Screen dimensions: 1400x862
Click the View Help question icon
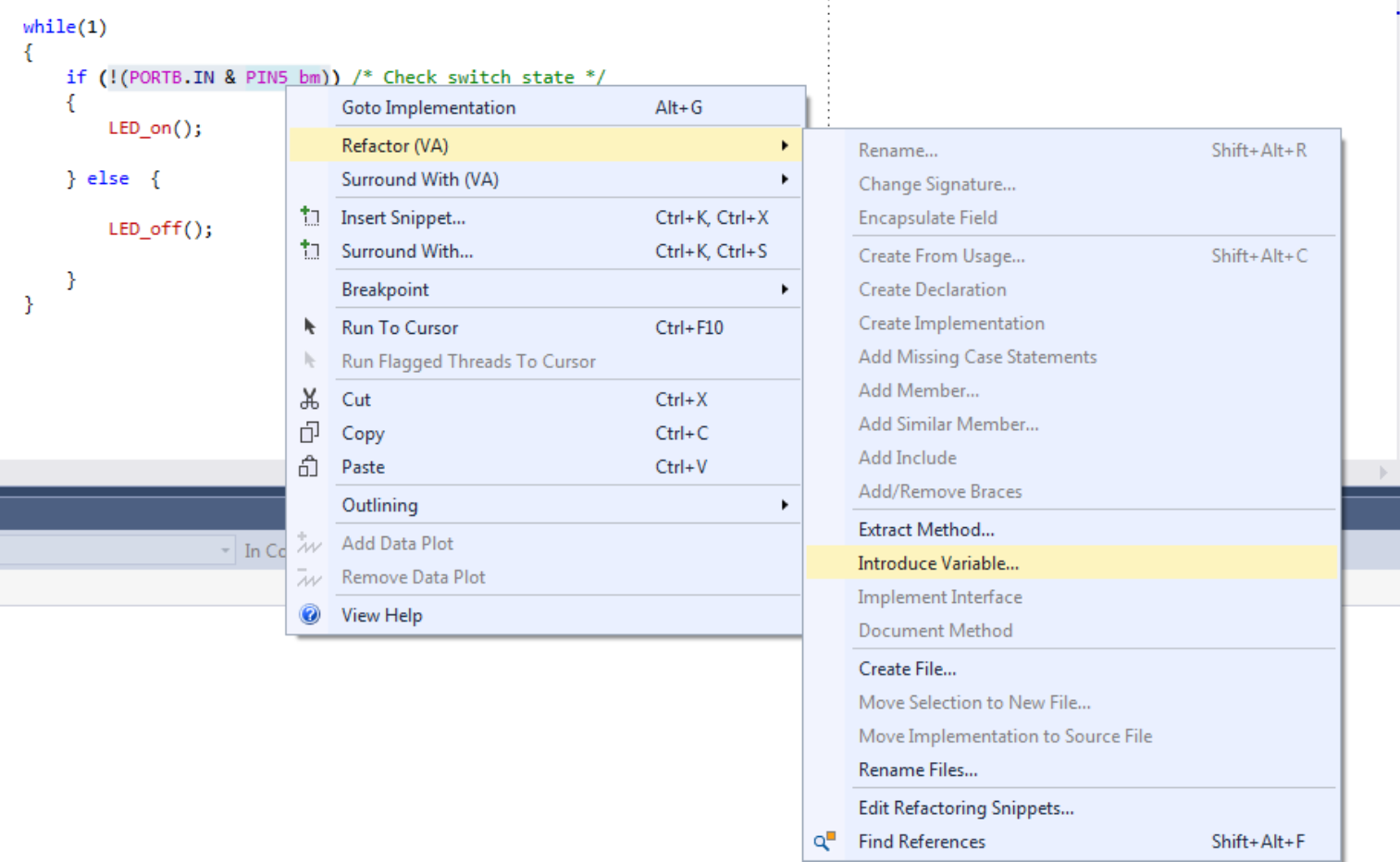coord(310,615)
